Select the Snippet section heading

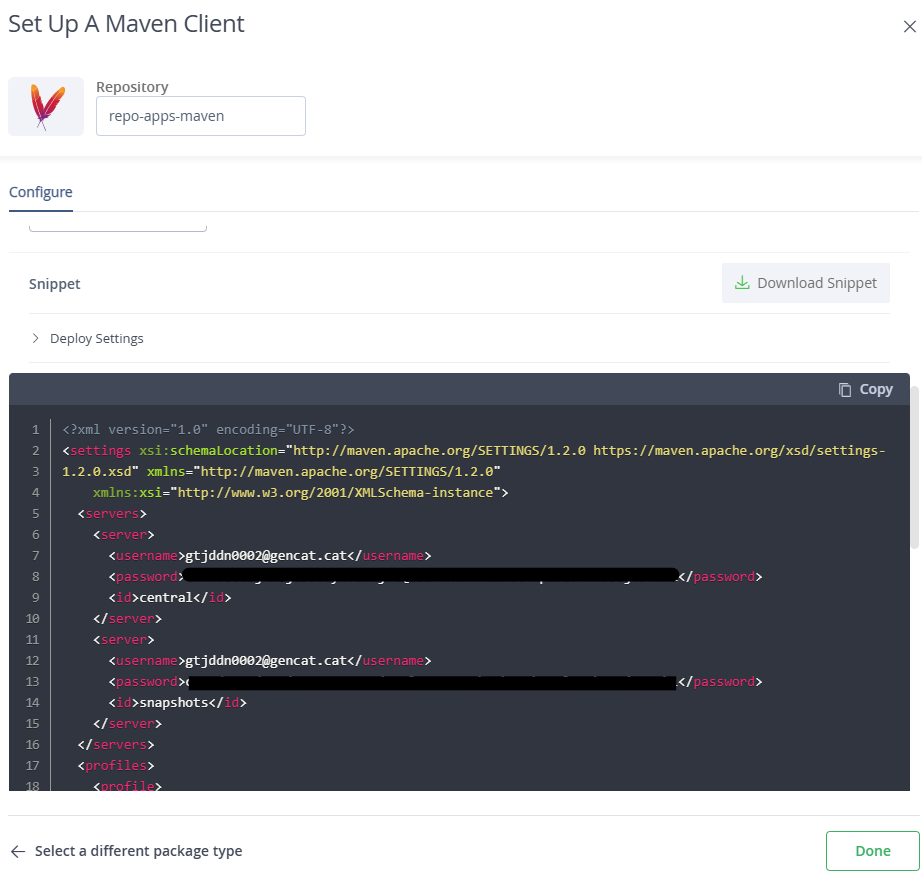pos(54,283)
